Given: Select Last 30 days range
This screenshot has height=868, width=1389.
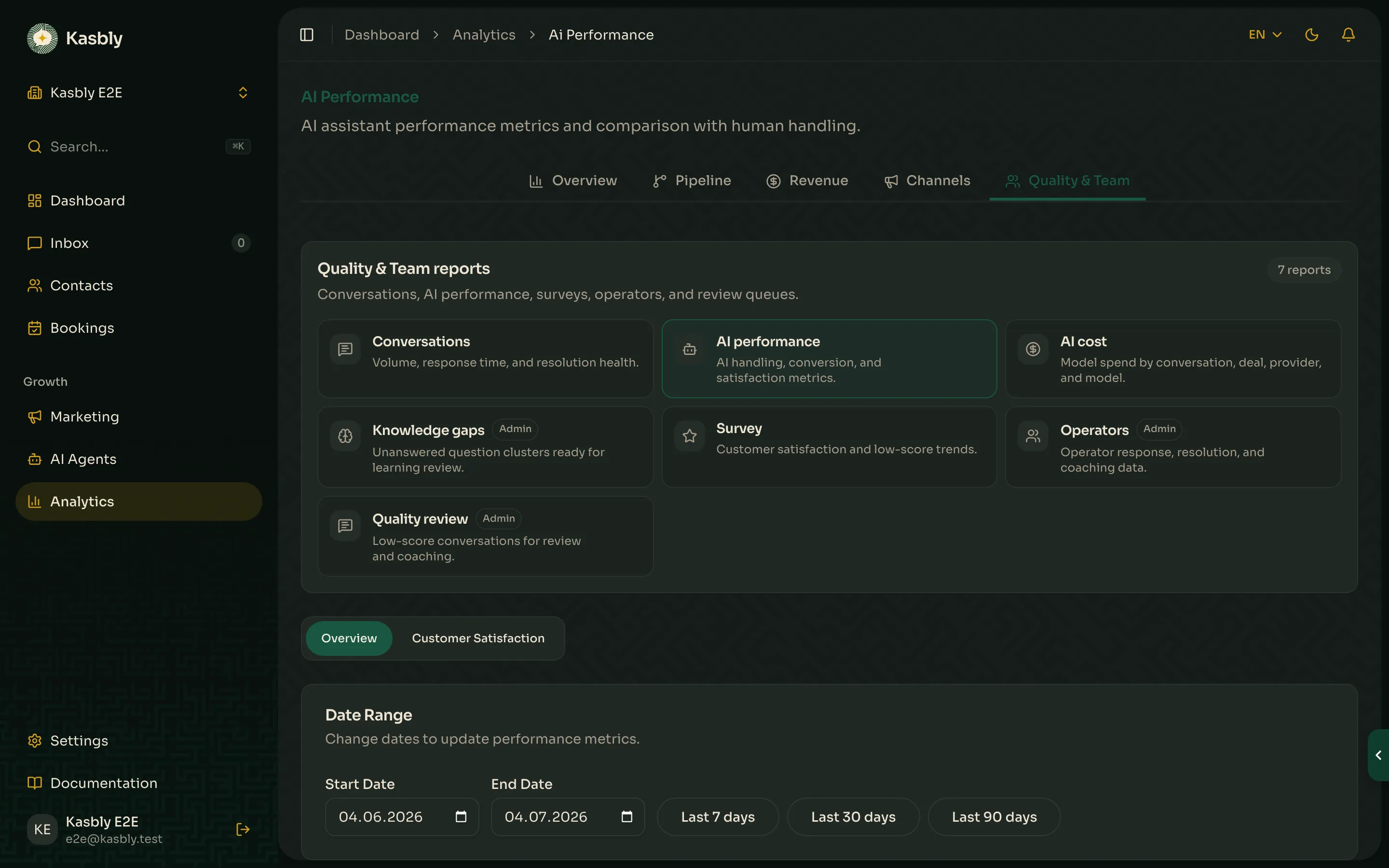Looking at the screenshot, I should pos(853,817).
